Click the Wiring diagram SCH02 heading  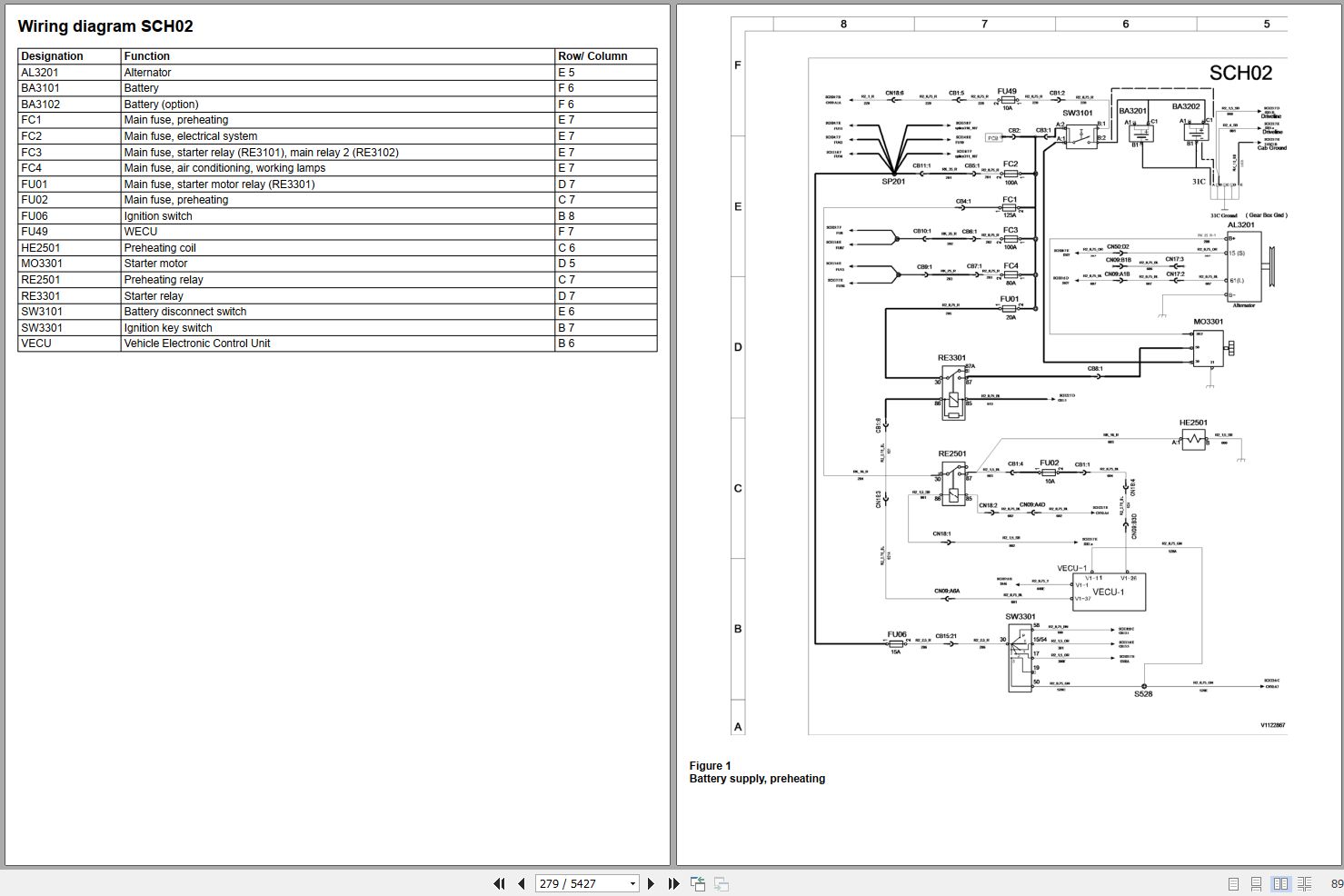coord(105,25)
